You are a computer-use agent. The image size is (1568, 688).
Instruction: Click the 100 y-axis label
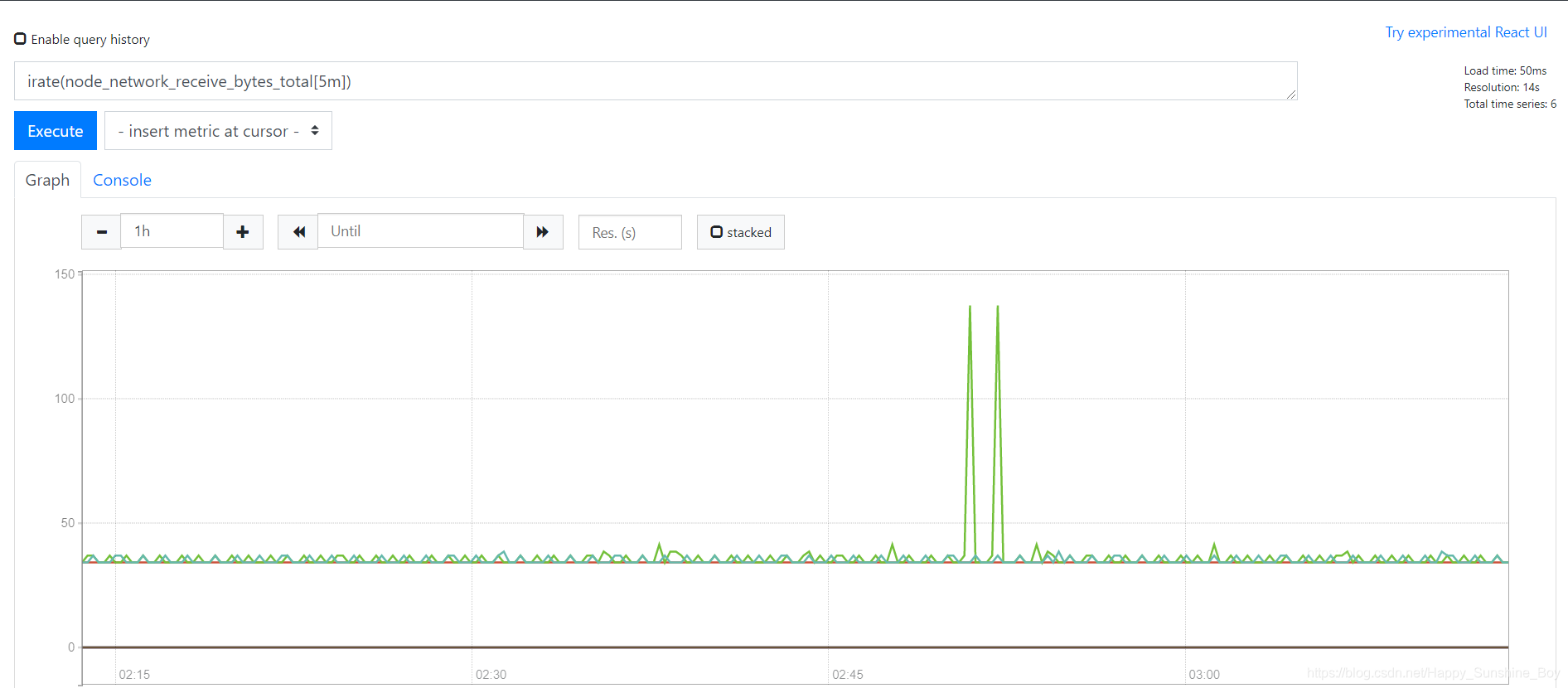pyautogui.click(x=65, y=399)
